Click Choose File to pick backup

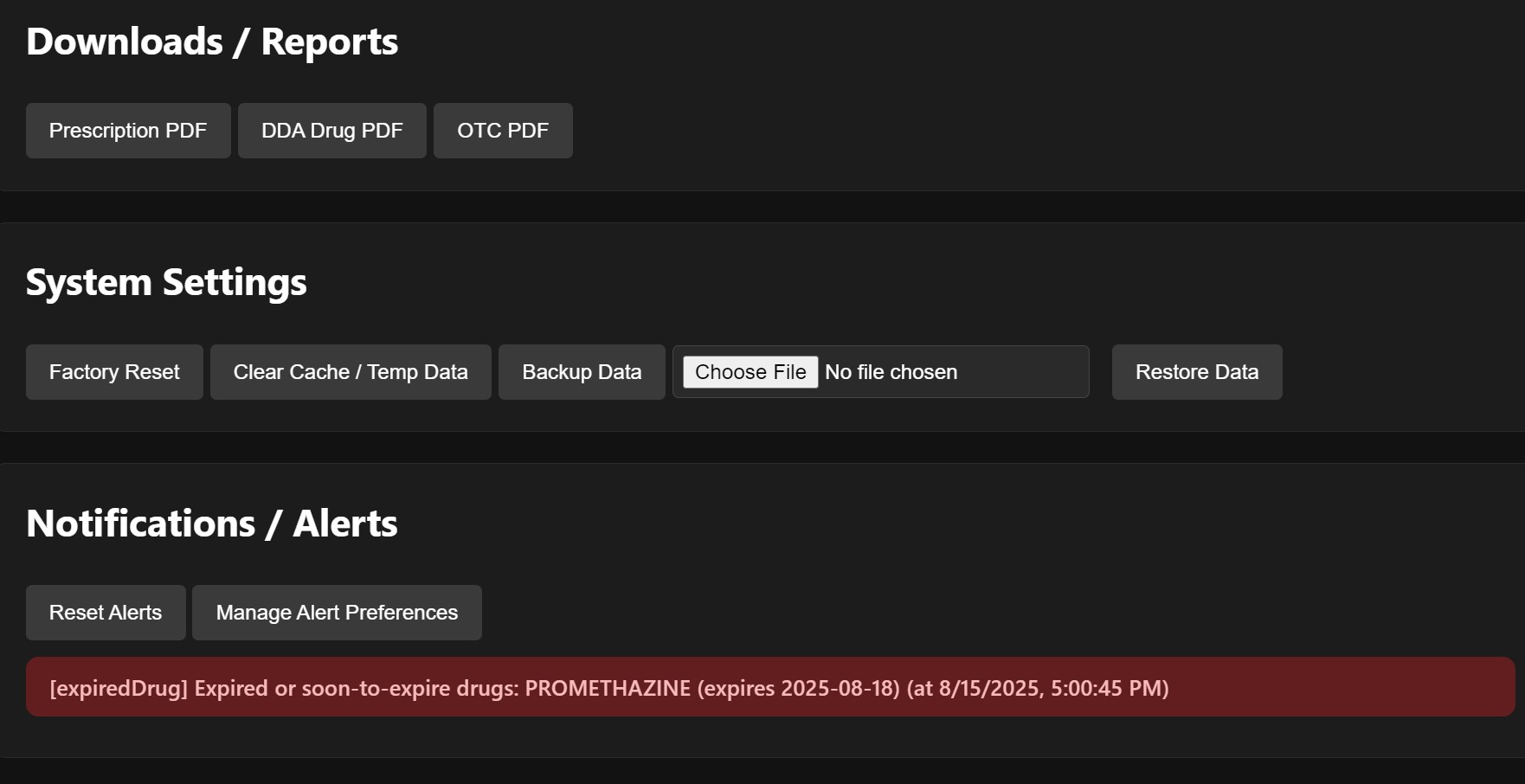[750, 372]
